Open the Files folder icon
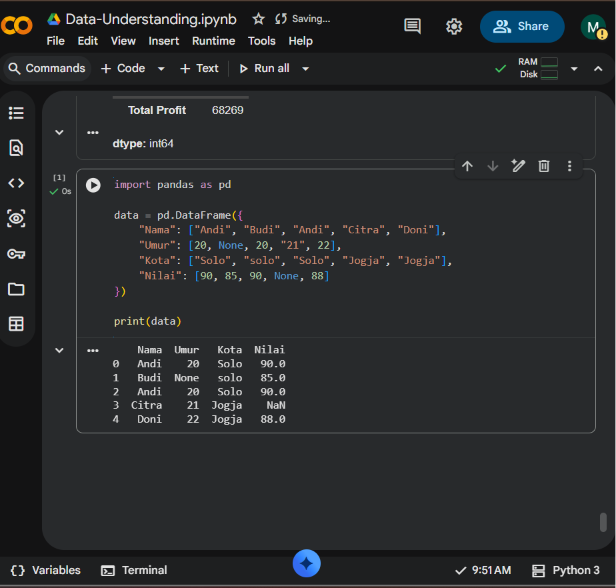Image resolution: width=616 pixels, height=588 pixels. coord(16,289)
